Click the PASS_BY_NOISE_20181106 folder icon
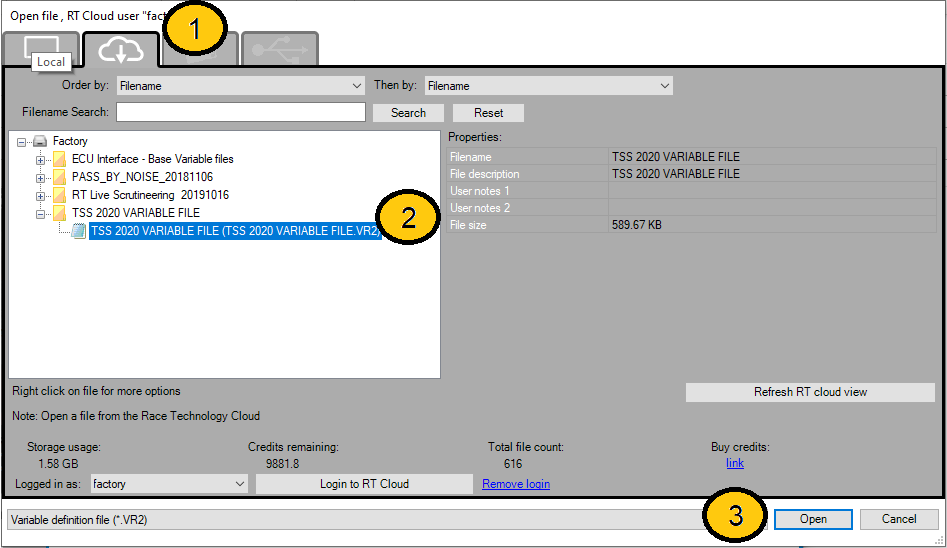 tap(60, 177)
